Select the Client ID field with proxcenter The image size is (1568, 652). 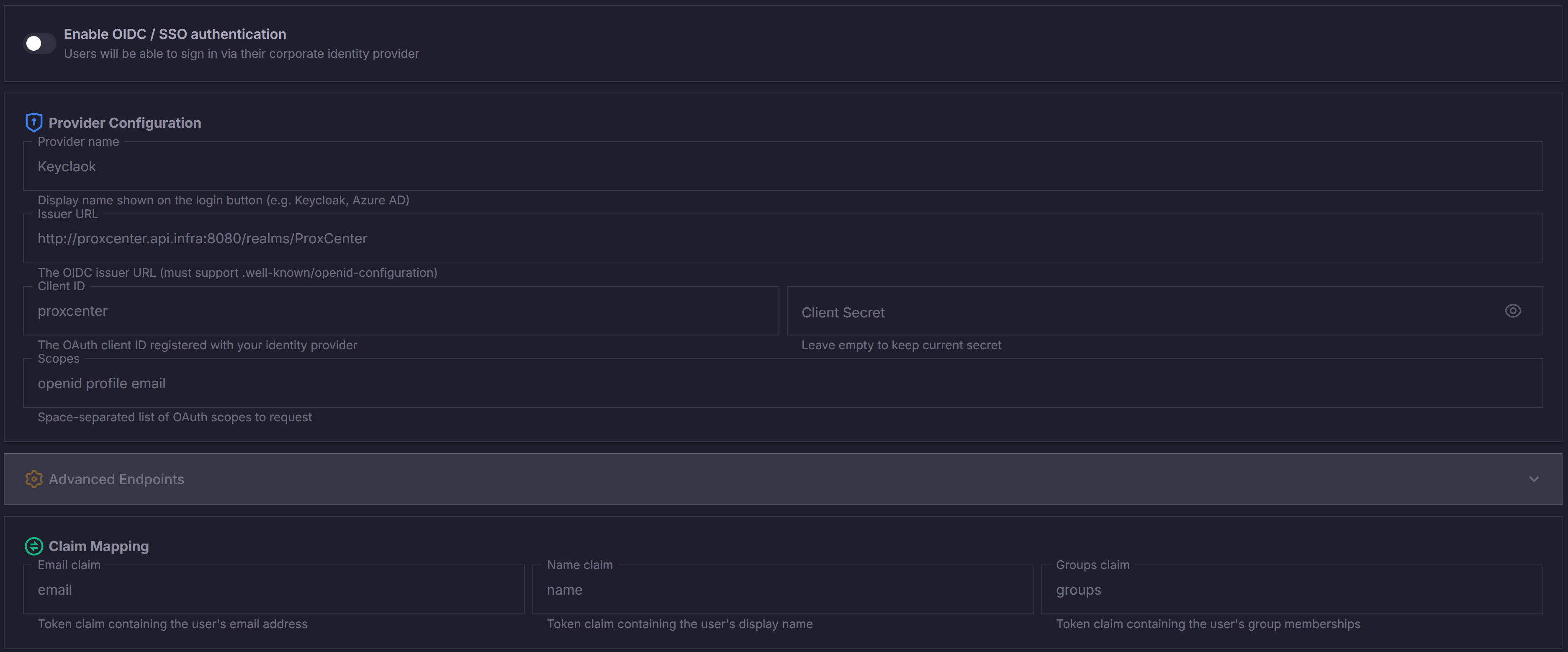click(x=400, y=311)
